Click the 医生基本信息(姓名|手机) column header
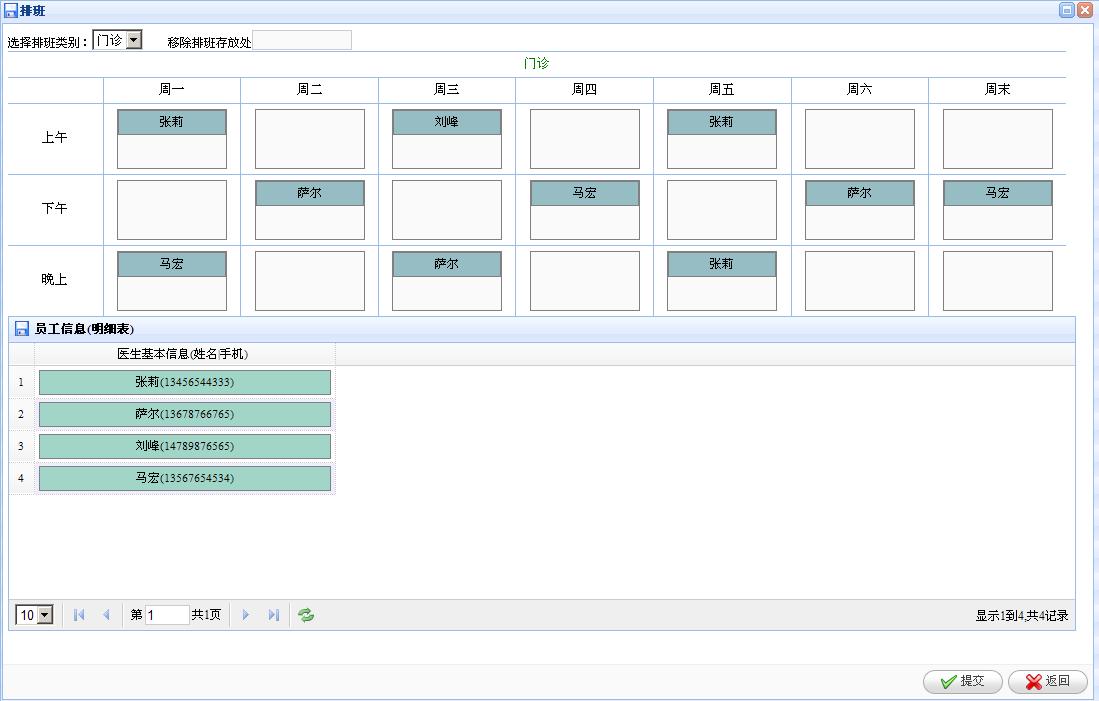This screenshot has width=1099, height=701. tap(184, 354)
